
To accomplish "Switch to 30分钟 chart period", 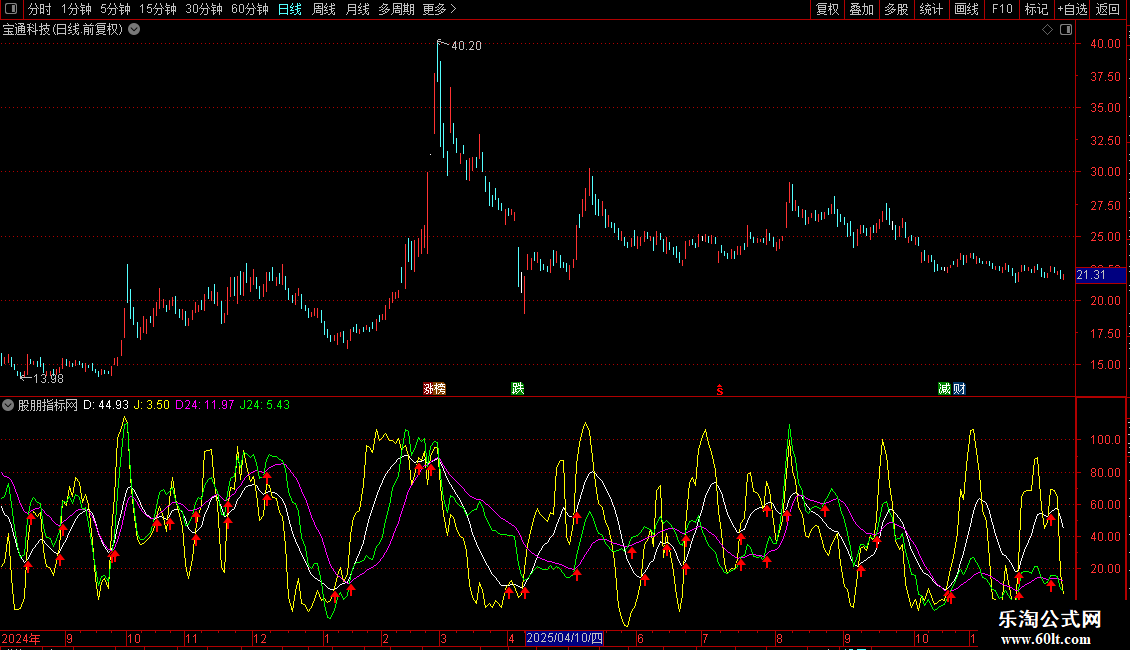I will point(204,9).
